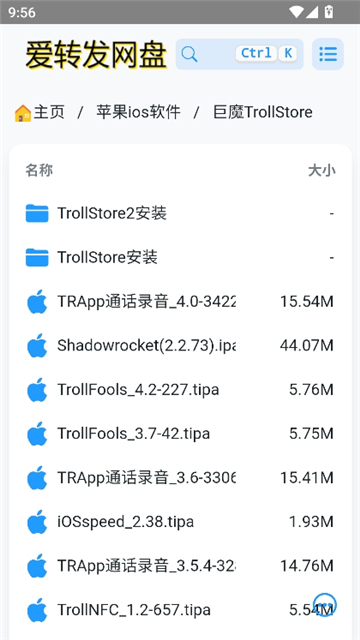Click the search magnifier icon
Image resolution: width=360 pixels, height=640 pixels.
tap(189, 54)
